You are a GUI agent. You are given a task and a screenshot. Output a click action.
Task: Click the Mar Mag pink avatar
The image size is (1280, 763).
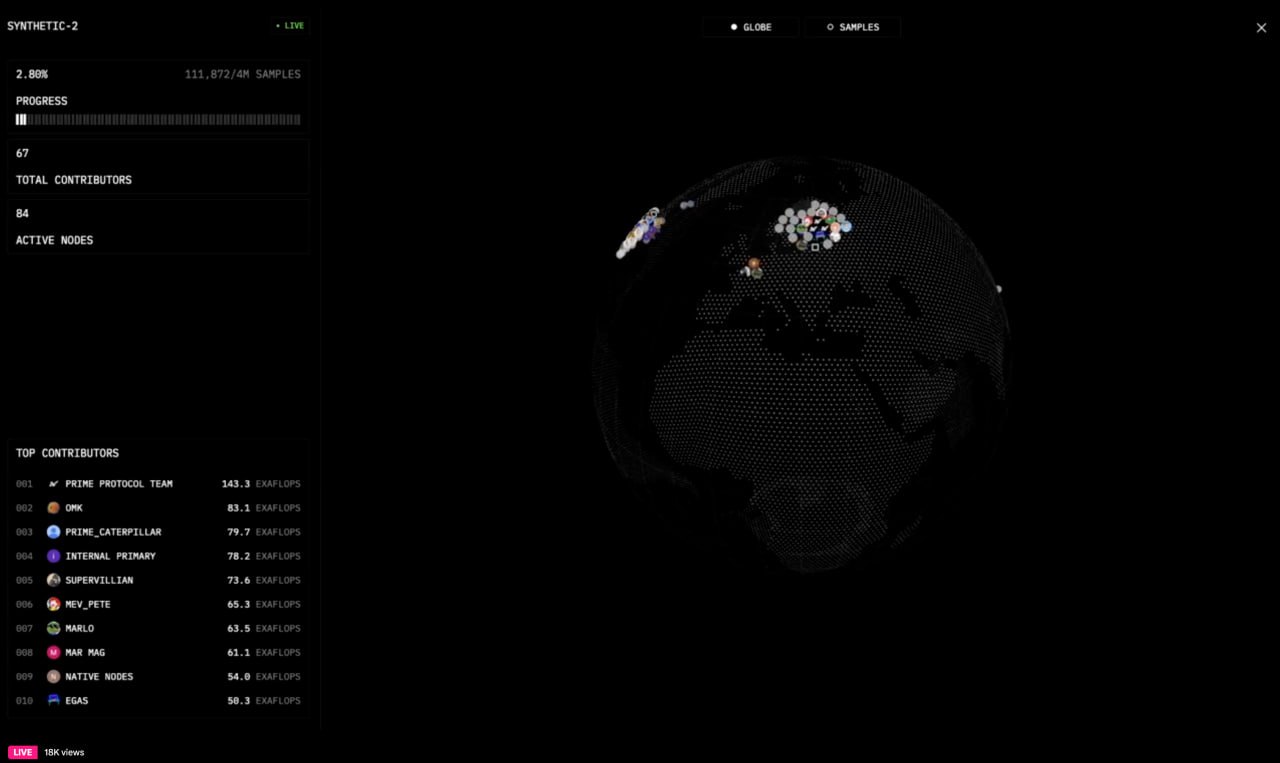[54, 652]
